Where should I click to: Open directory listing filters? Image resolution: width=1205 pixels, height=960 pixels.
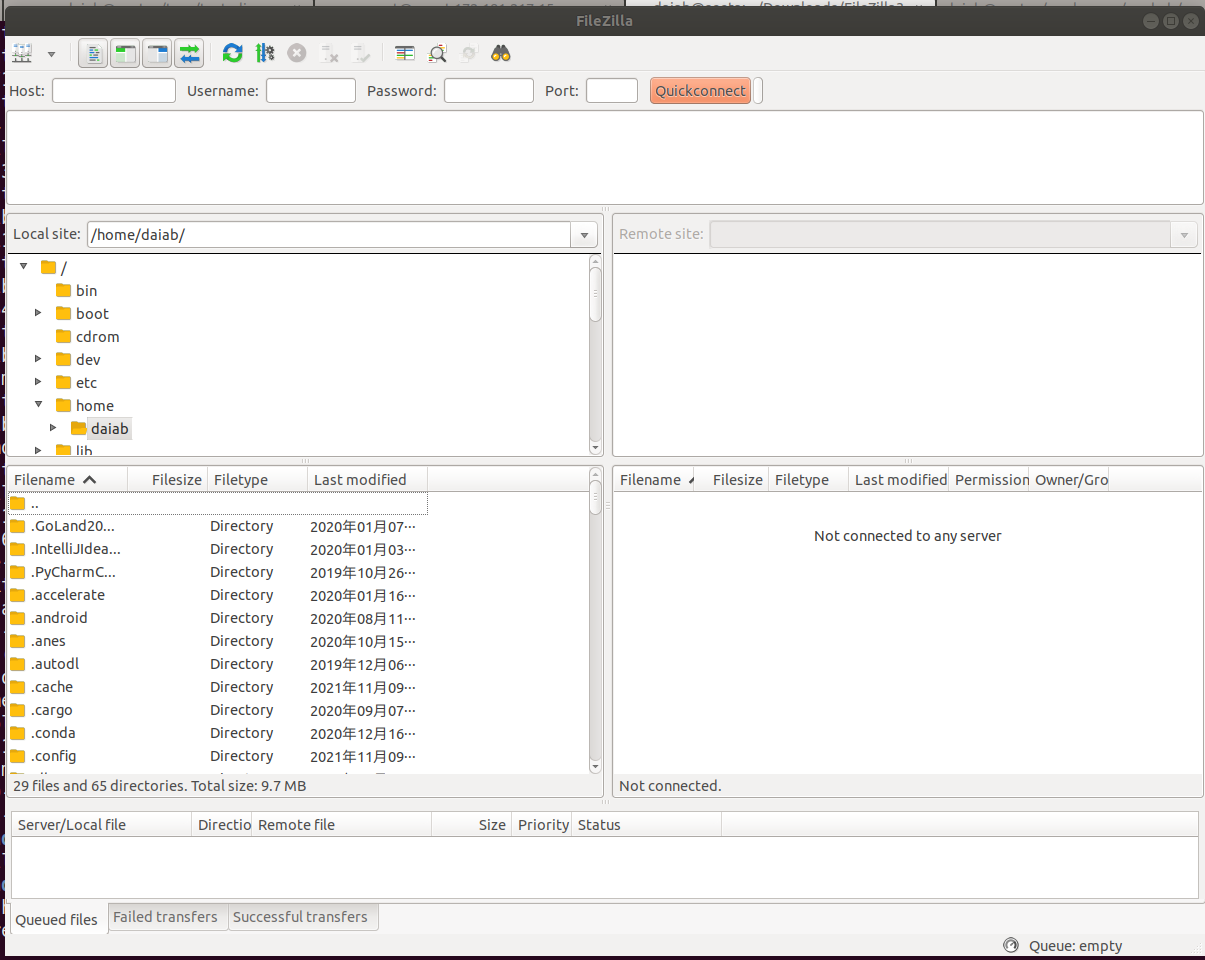(x=405, y=53)
